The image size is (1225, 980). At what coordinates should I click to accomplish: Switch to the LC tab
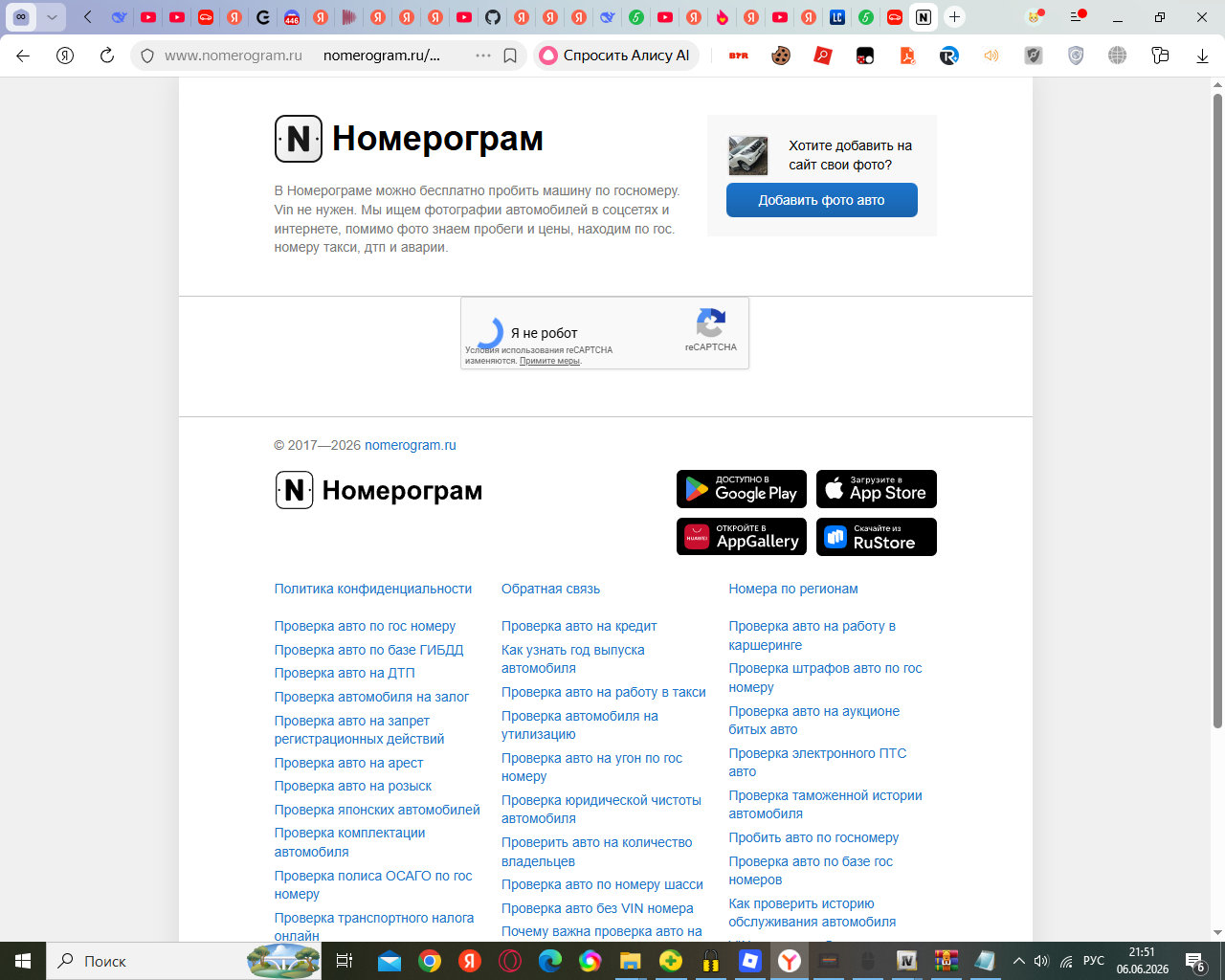point(837,17)
